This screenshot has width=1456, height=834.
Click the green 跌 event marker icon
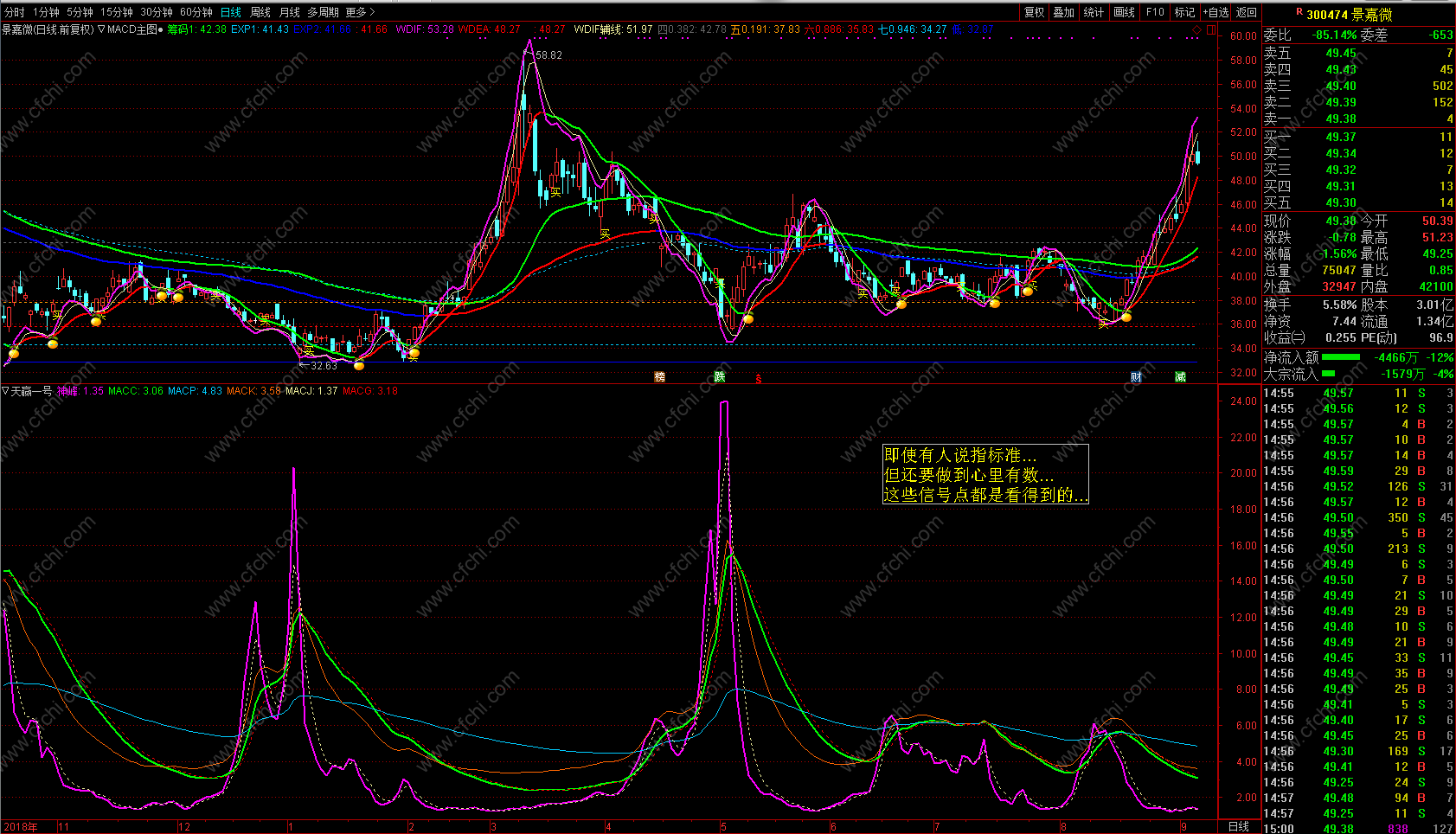pos(720,377)
